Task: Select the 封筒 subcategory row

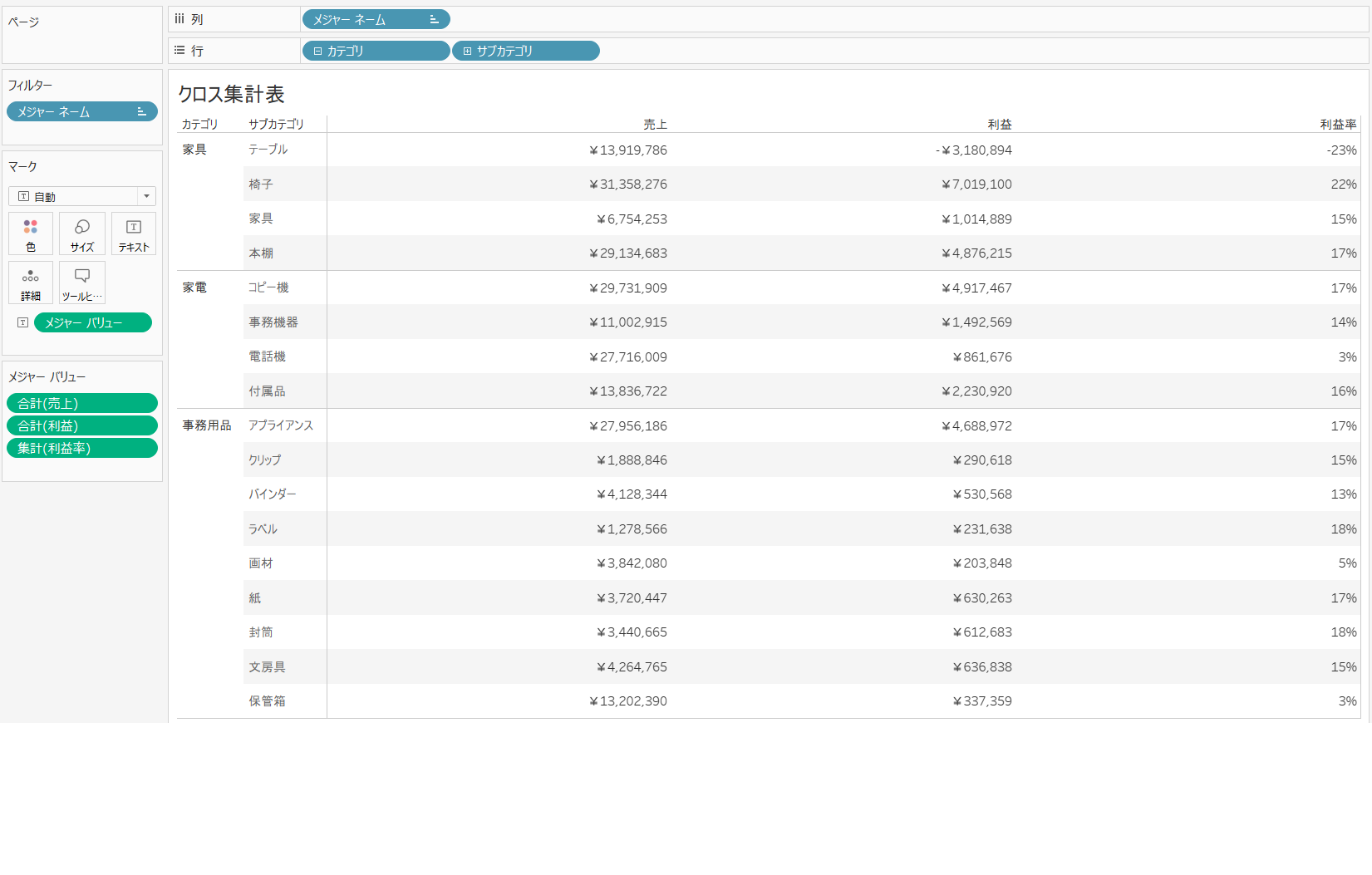Action: (x=261, y=632)
